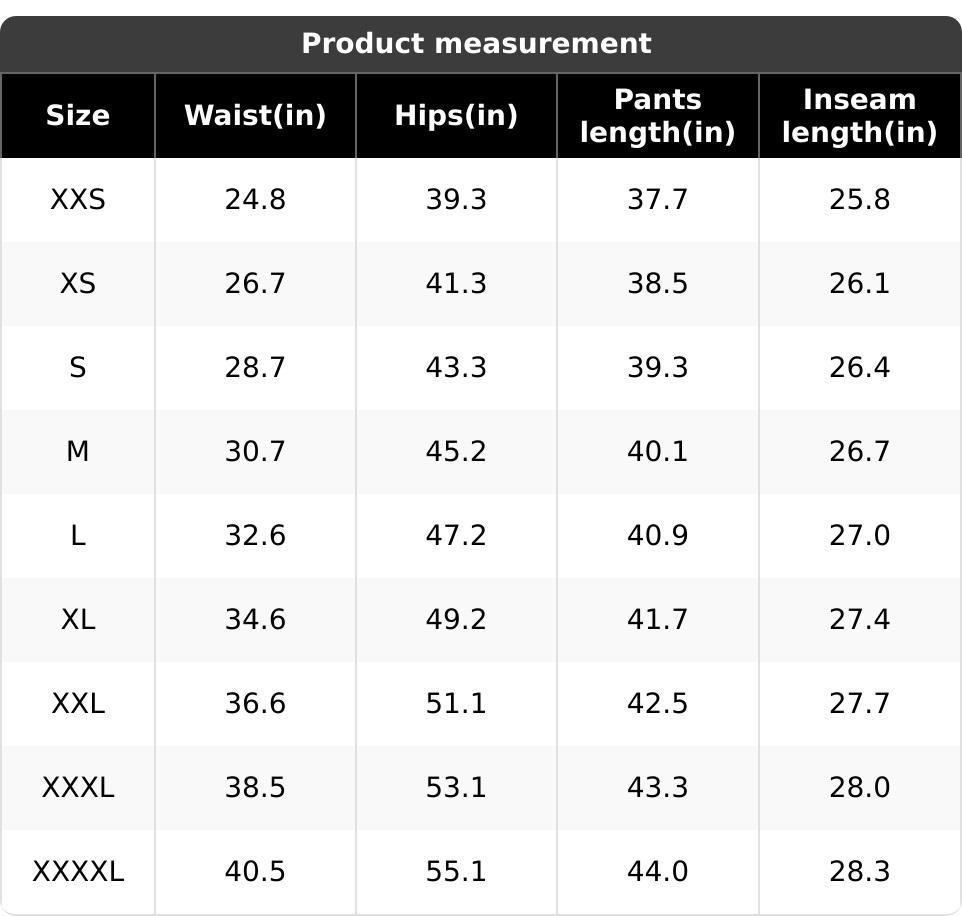Select the XL size label
Viewport: 962px width, 916px height.
pos(78,619)
